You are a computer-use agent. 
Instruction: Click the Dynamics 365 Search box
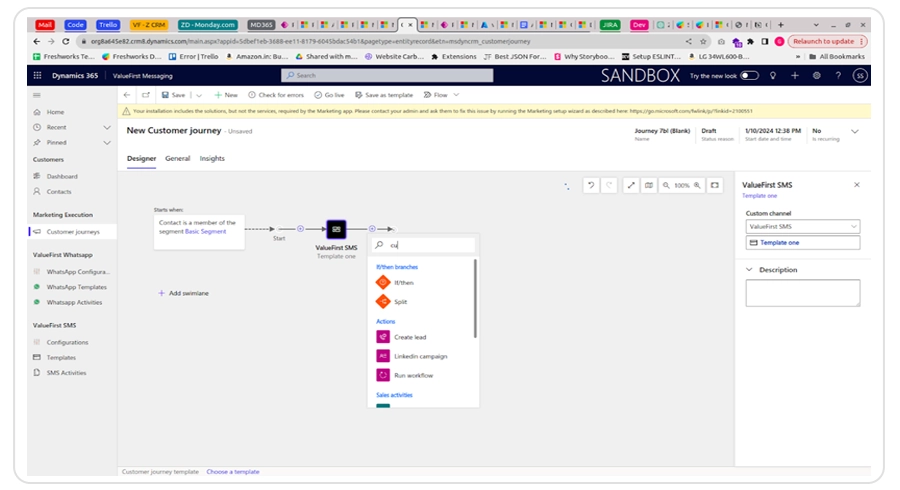387,75
